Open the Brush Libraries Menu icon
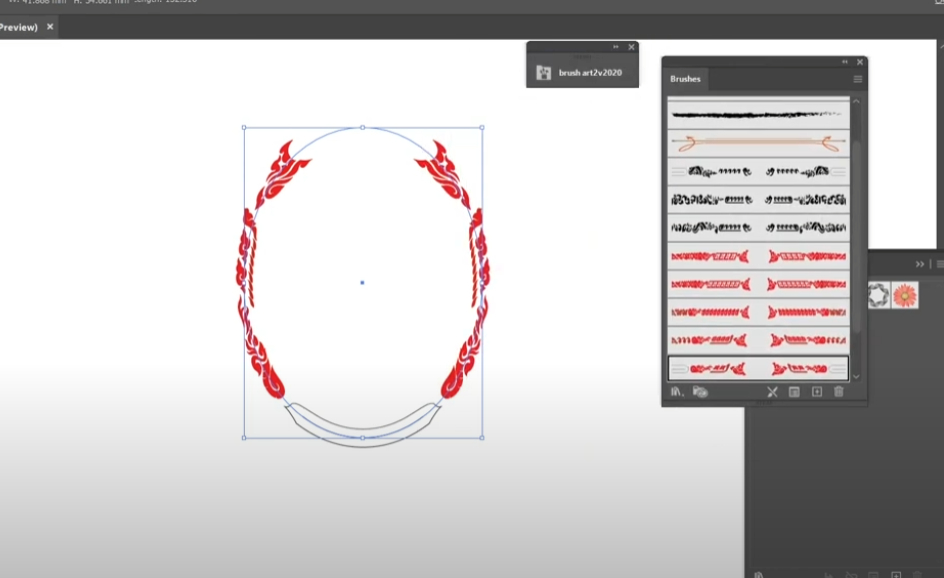This screenshot has height=578, width=944. pyautogui.click(x=677, y=392)
